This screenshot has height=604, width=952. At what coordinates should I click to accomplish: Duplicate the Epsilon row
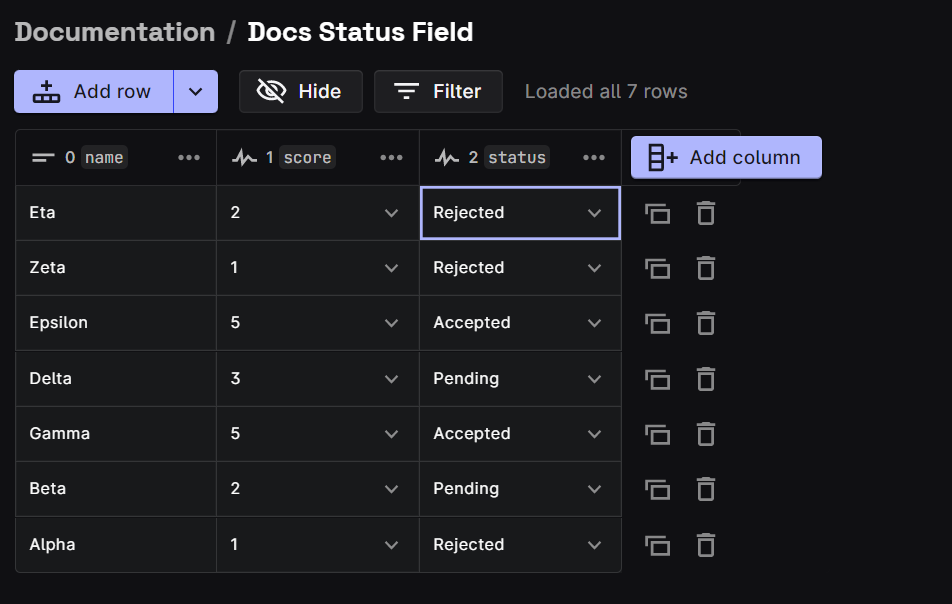click(657, 323)
